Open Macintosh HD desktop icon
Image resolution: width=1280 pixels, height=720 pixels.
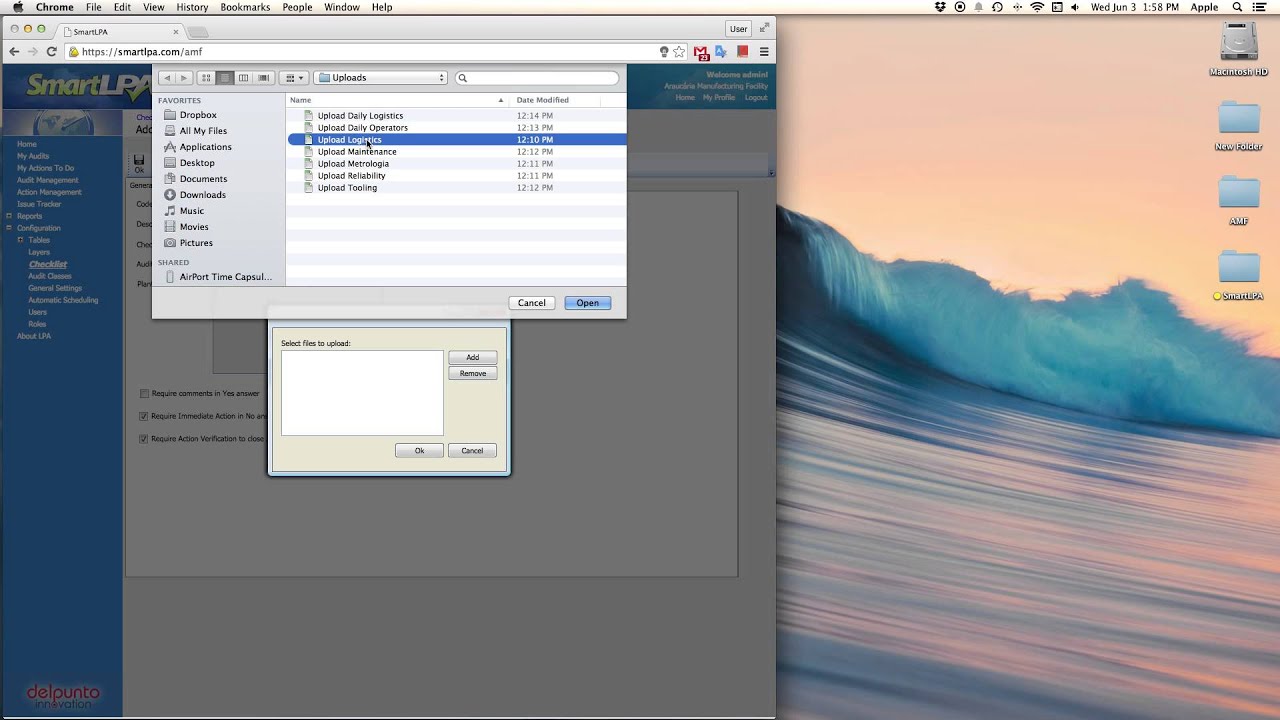point(1238,50)
